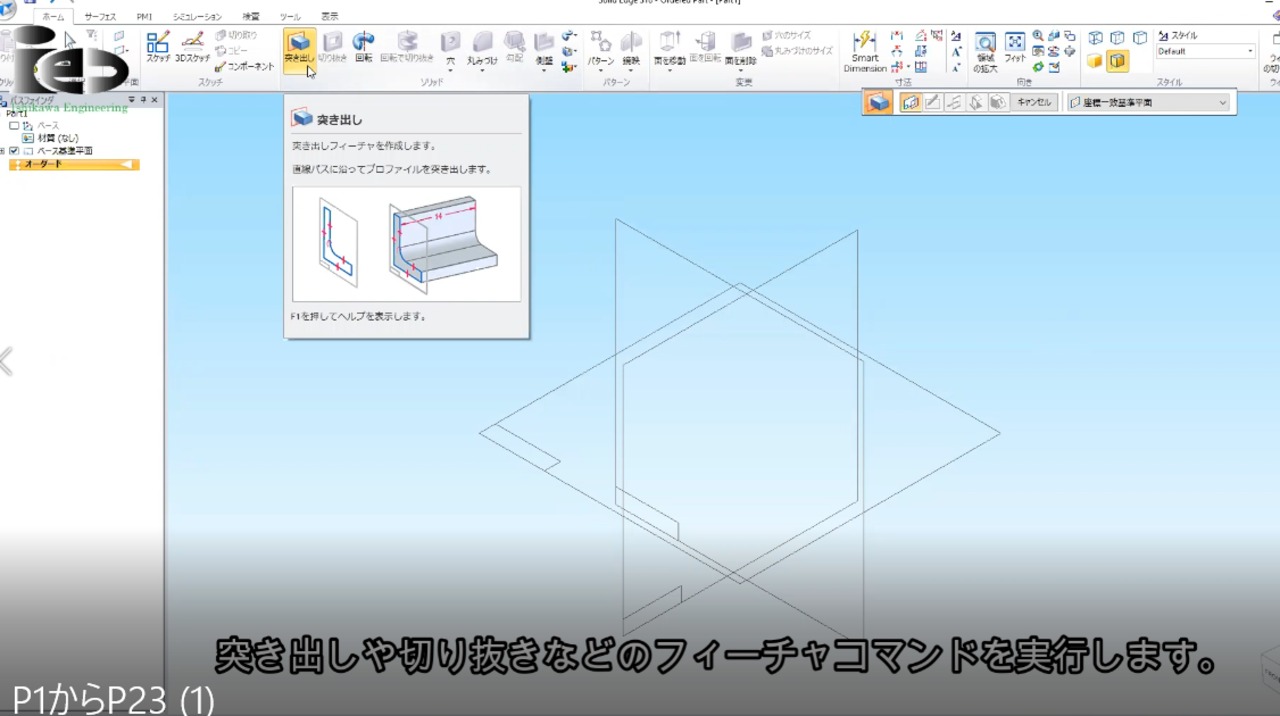Open the 3Dスケッチ tool

193,48
